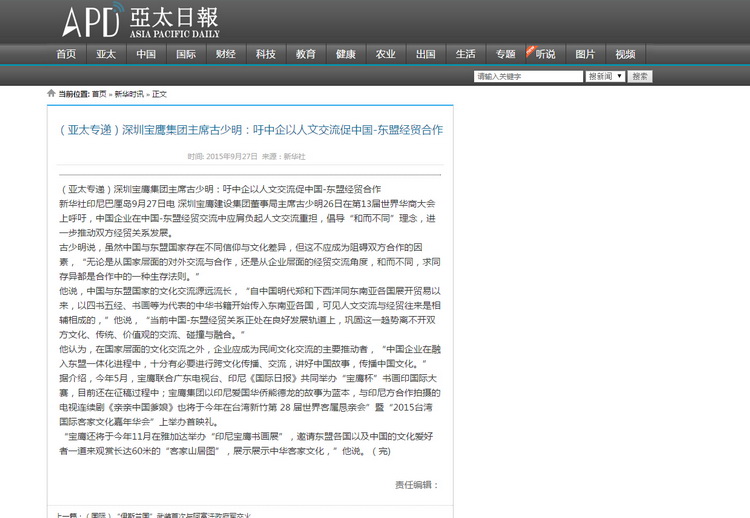Image resolution: width=750 pixels, height=518 pixels.
Task: Click the 听说 new badge icon
Action: pos(531,51)
